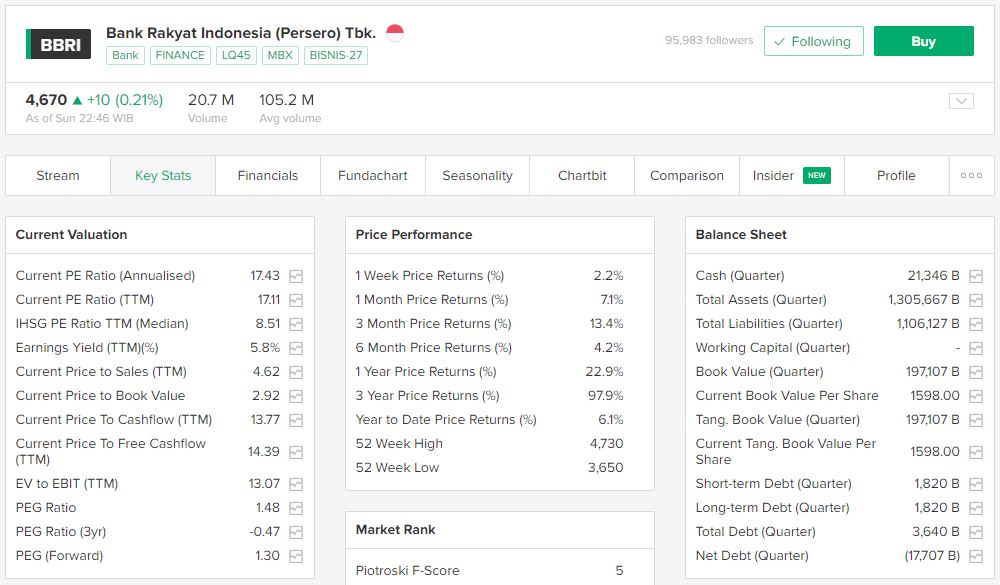Click the 105.2 M average volume value
The height and width of the screenshot is (585, 1000).
(x=286, y=100)
